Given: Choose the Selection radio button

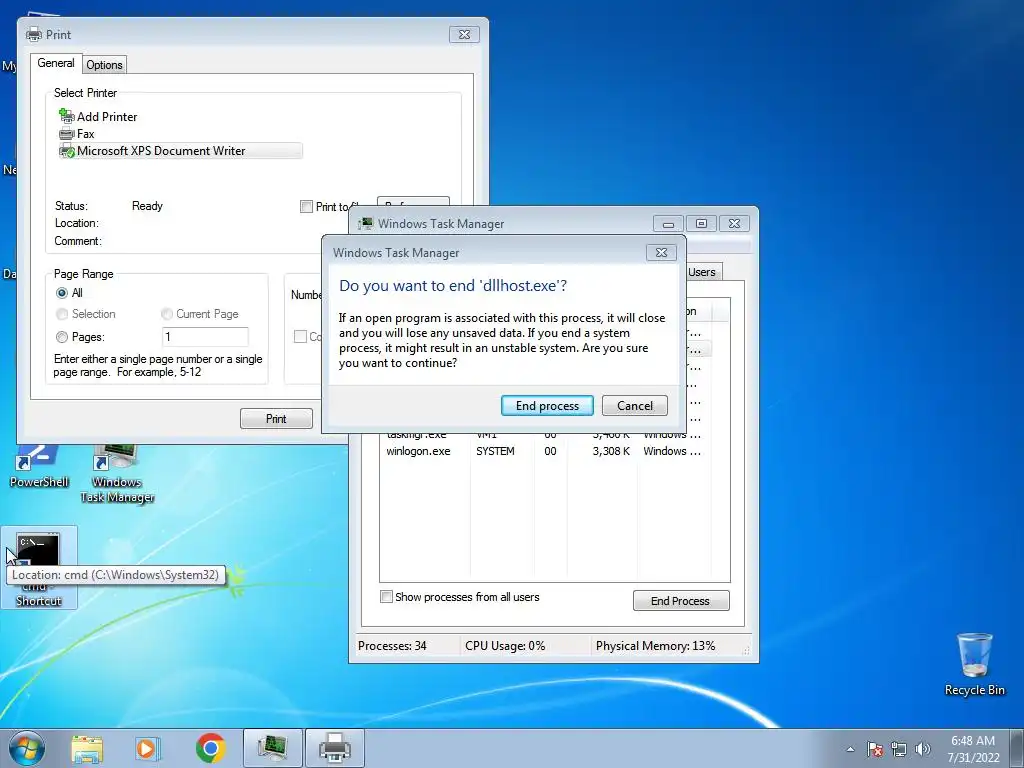Looking at the screenshot, I should [62, 314].
